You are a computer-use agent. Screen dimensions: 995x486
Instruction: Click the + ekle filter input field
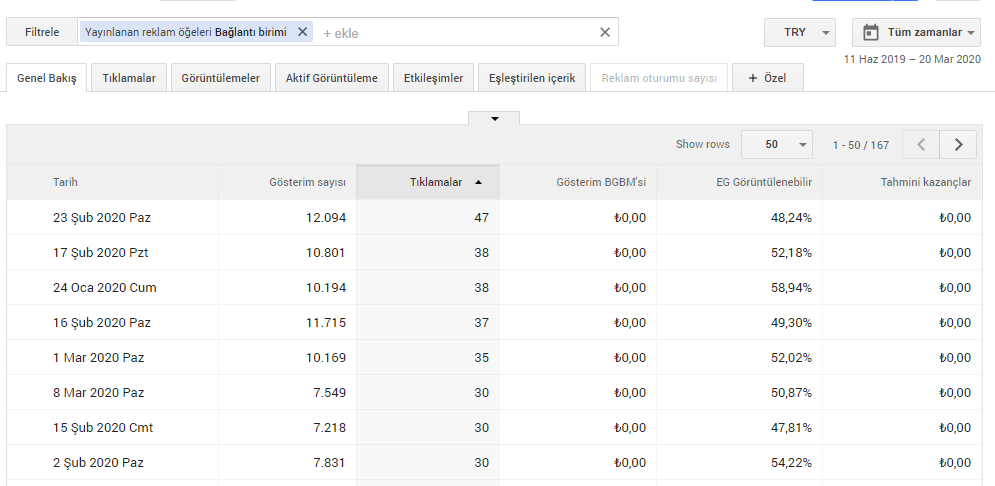pyautogui.click(x=450, y=32)
